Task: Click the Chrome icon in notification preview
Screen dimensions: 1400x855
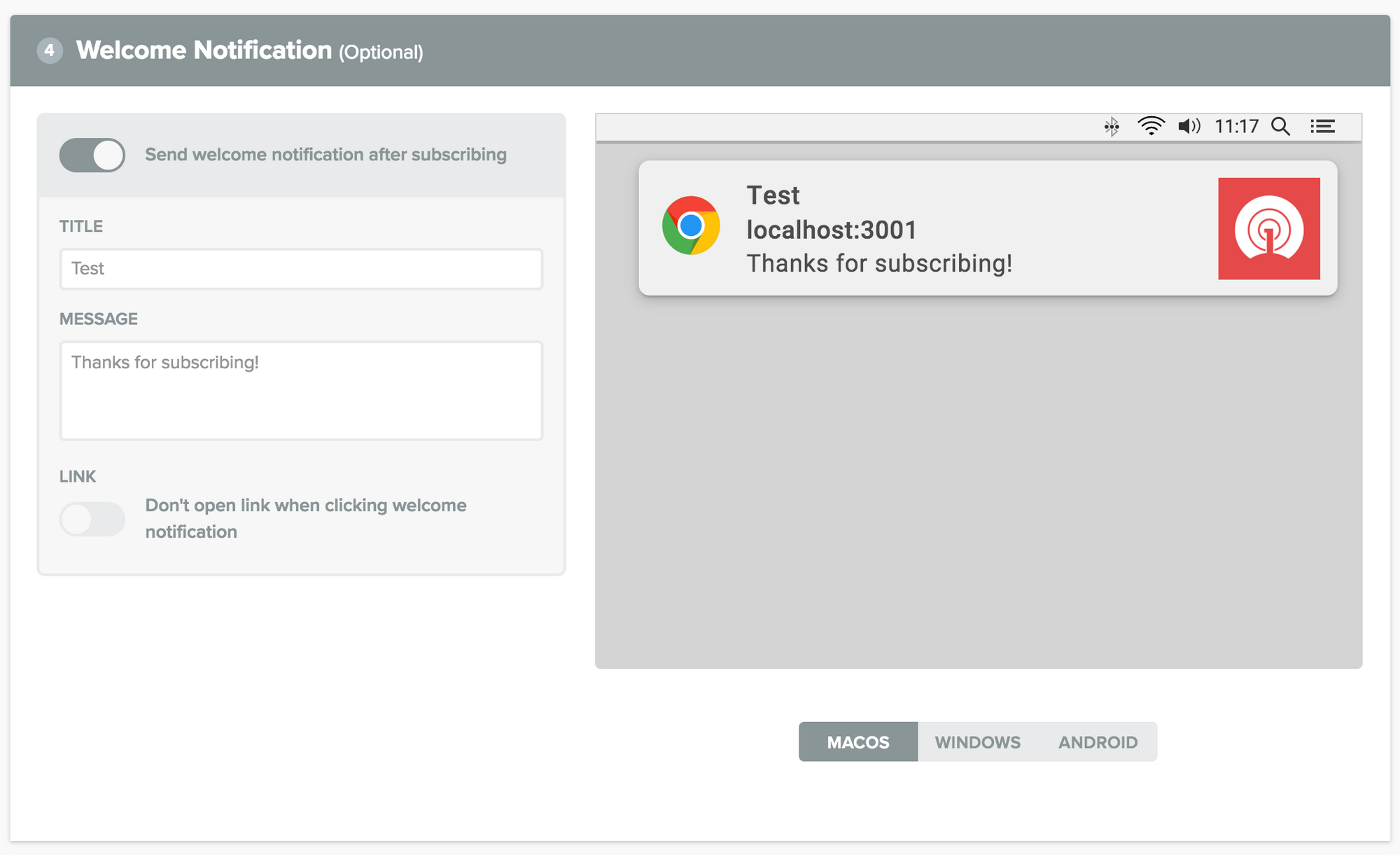Action: pos(691,225)
